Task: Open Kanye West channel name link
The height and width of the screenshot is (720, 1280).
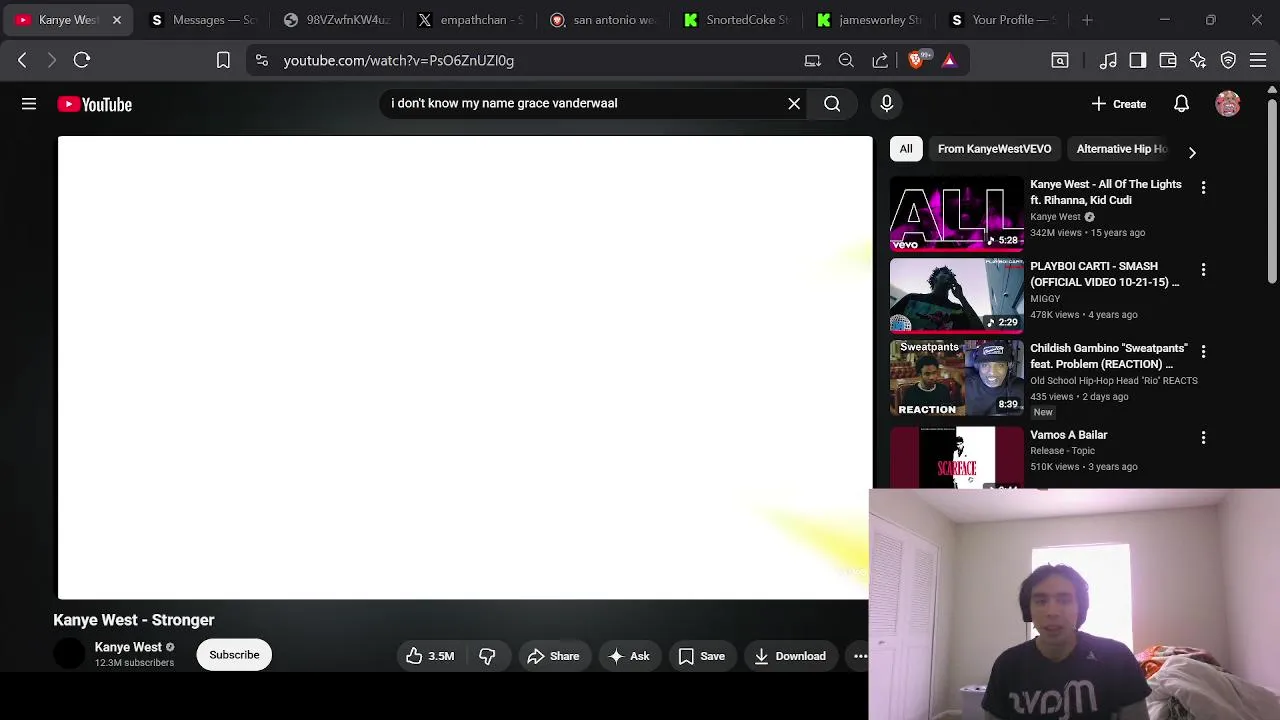Action: click(x=128, y=647)
